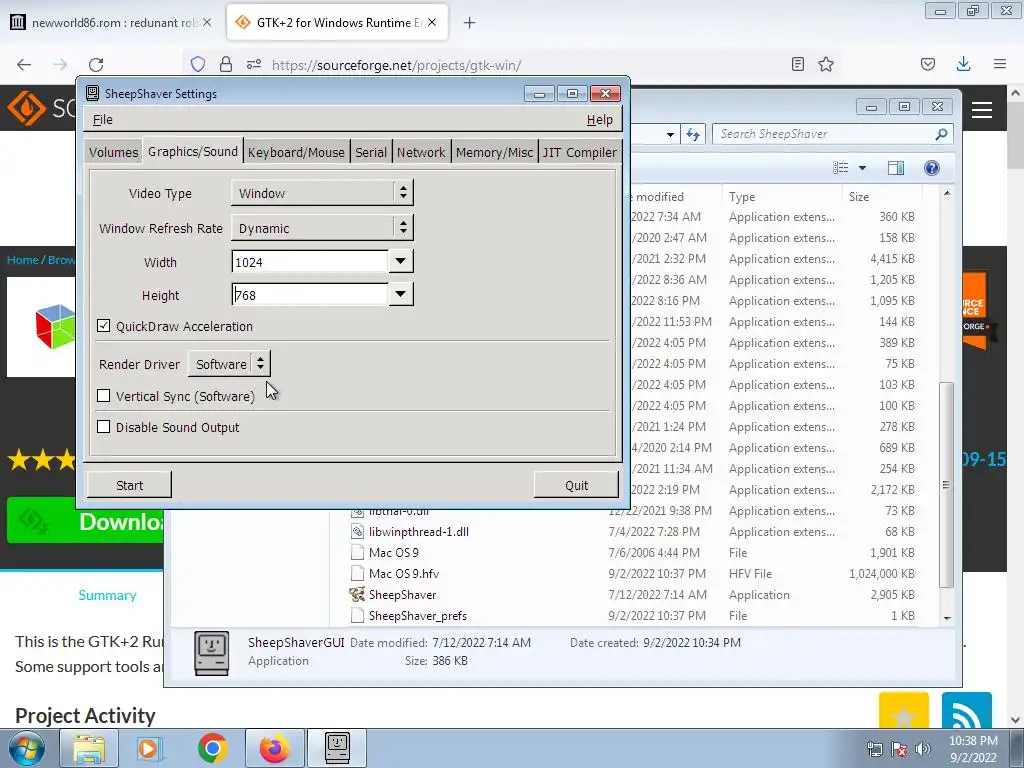Click the Start button
The width and height of the screenshot is (1024, 768).
[x=129, y=485]
